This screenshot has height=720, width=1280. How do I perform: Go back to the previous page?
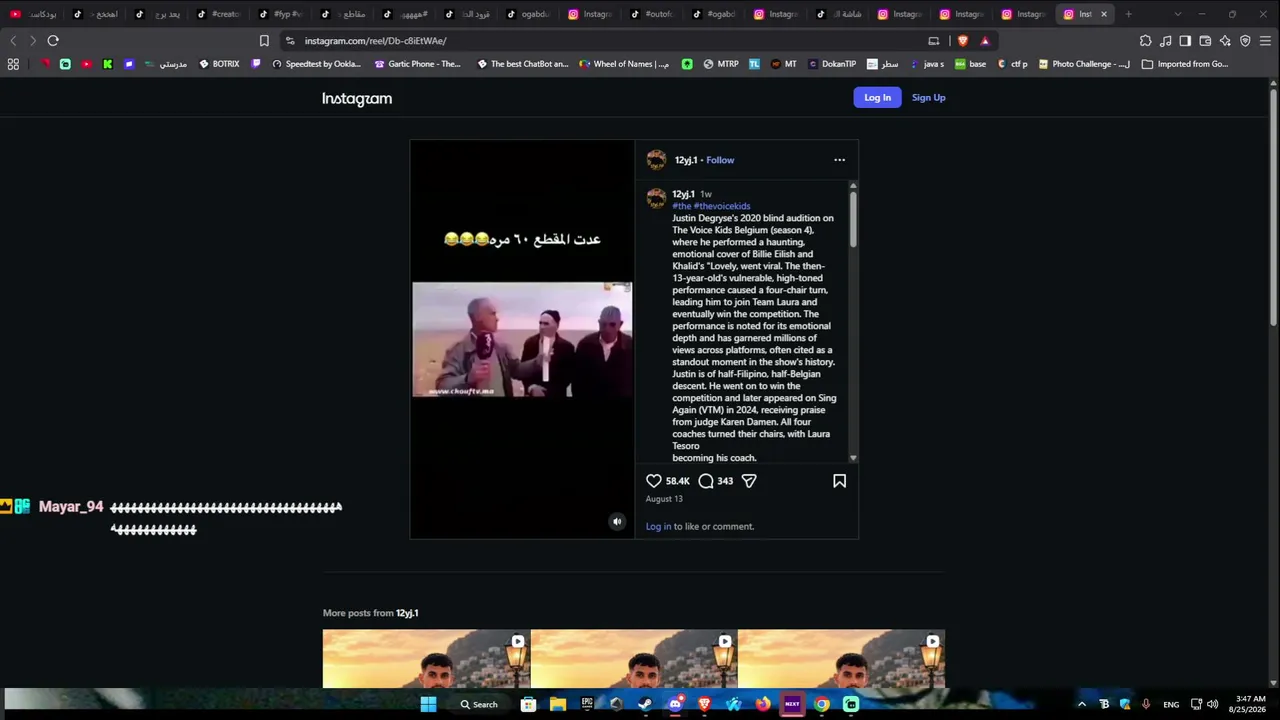coord(13,41)
